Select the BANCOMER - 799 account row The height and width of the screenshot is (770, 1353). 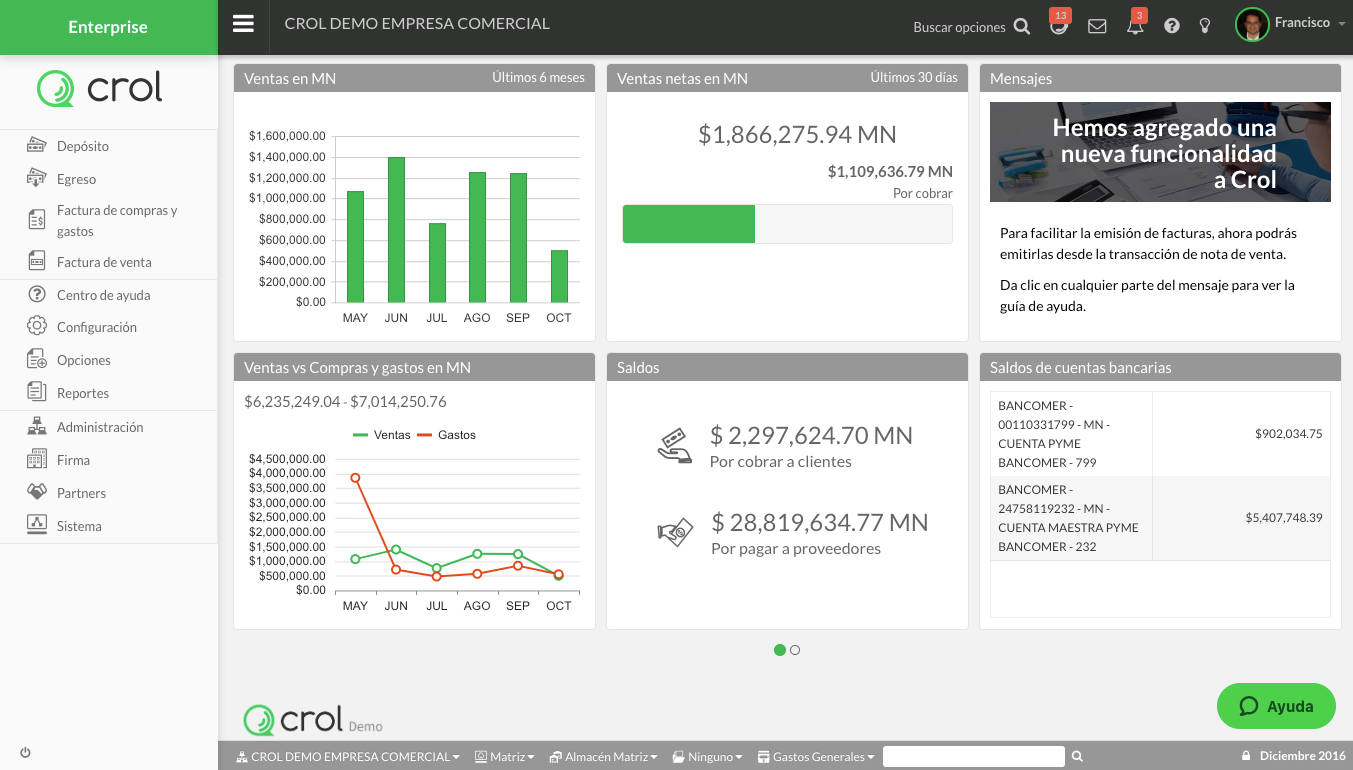pos(1160,434)
